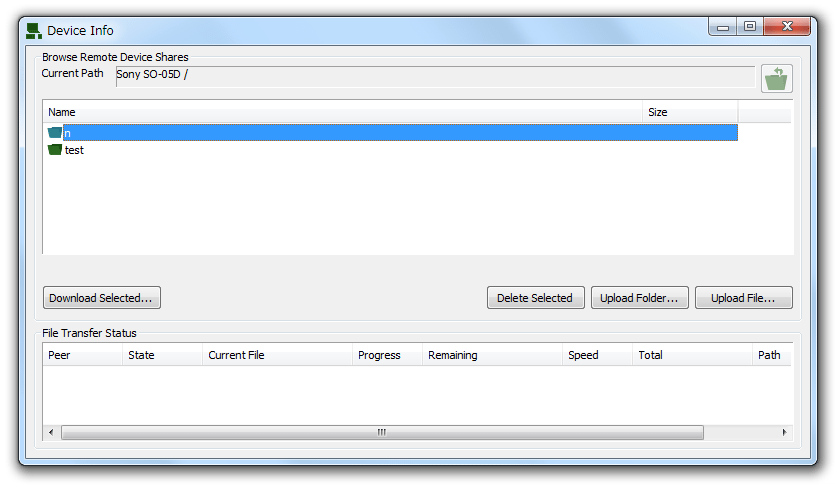Sort shares by Name column header
This screenshot has height=489, width=840.
tap(342, 112)
